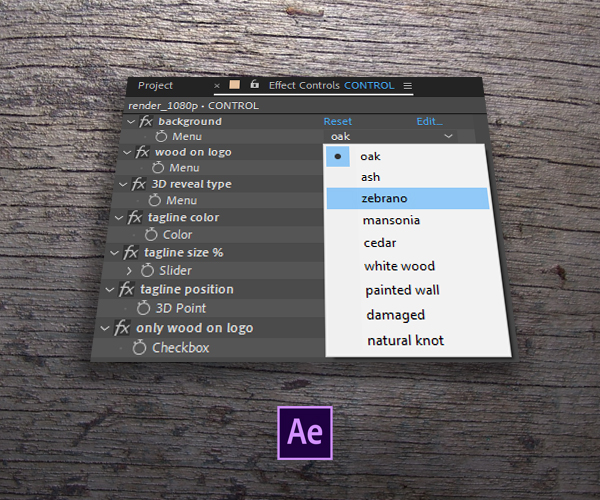Open the background Menu dropdown showing oak
The height and width of the screenshot is (500, 600).
(x=390, y=136)
